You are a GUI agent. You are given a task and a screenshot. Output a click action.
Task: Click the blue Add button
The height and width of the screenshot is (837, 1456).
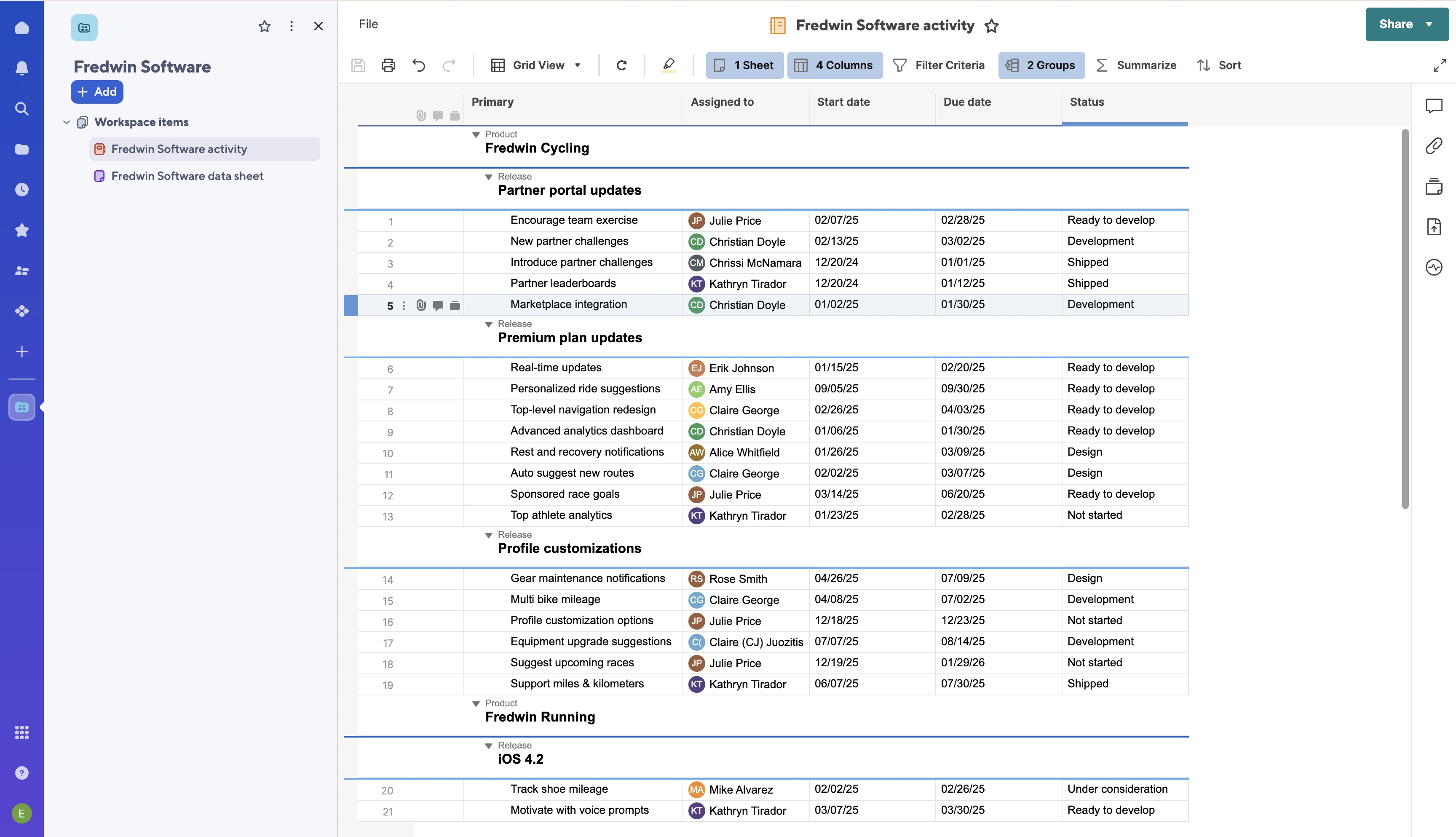point(97,92)
